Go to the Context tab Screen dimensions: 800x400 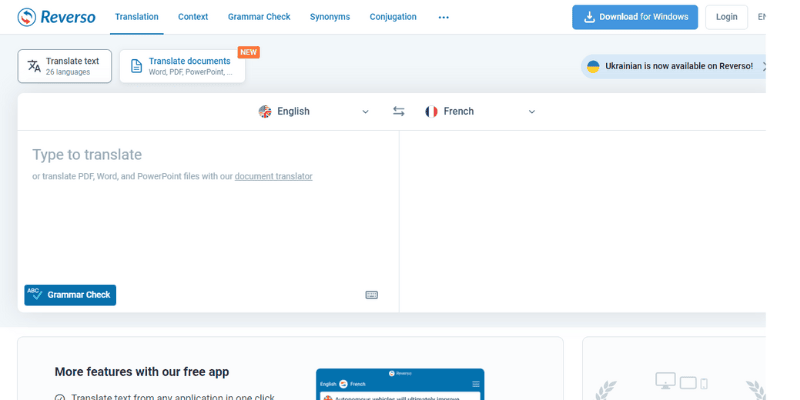click(193, 17)
